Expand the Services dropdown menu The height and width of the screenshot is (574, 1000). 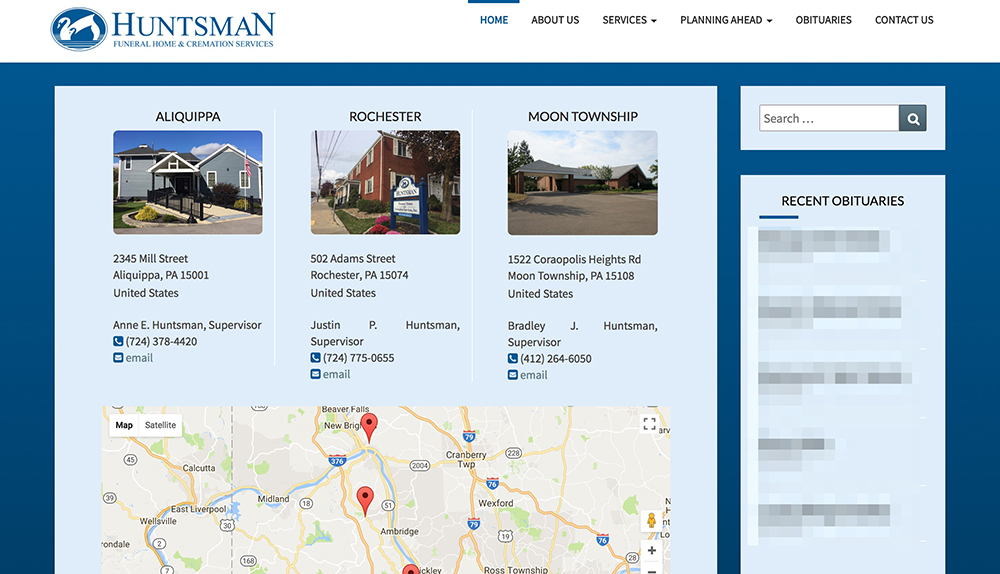629,20
